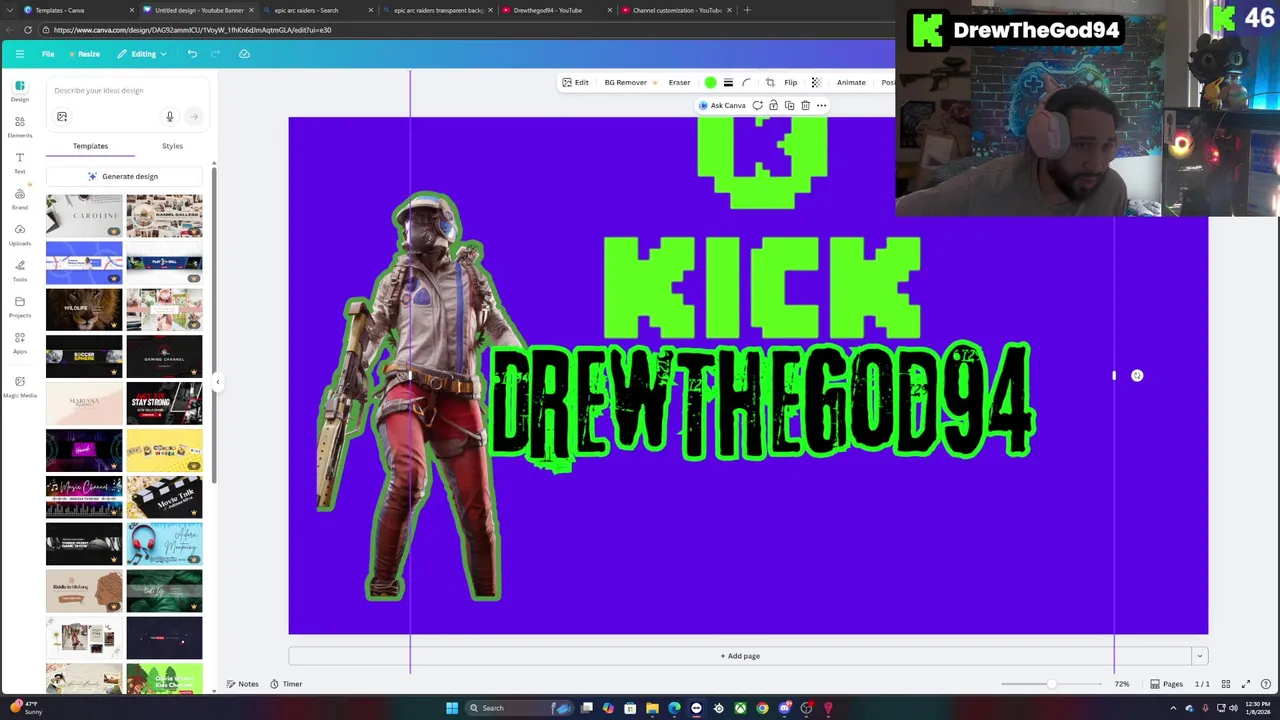Adjust the zoom slider
Viewport: 1280px width, 720px height.
(1051, 684)
